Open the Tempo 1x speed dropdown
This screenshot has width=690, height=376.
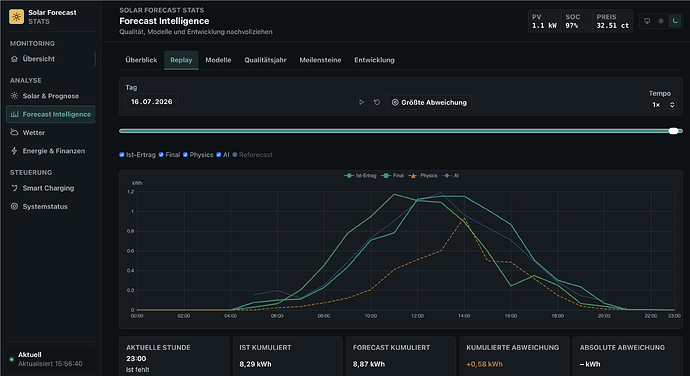pyautogui.click(x=663, y=104)
